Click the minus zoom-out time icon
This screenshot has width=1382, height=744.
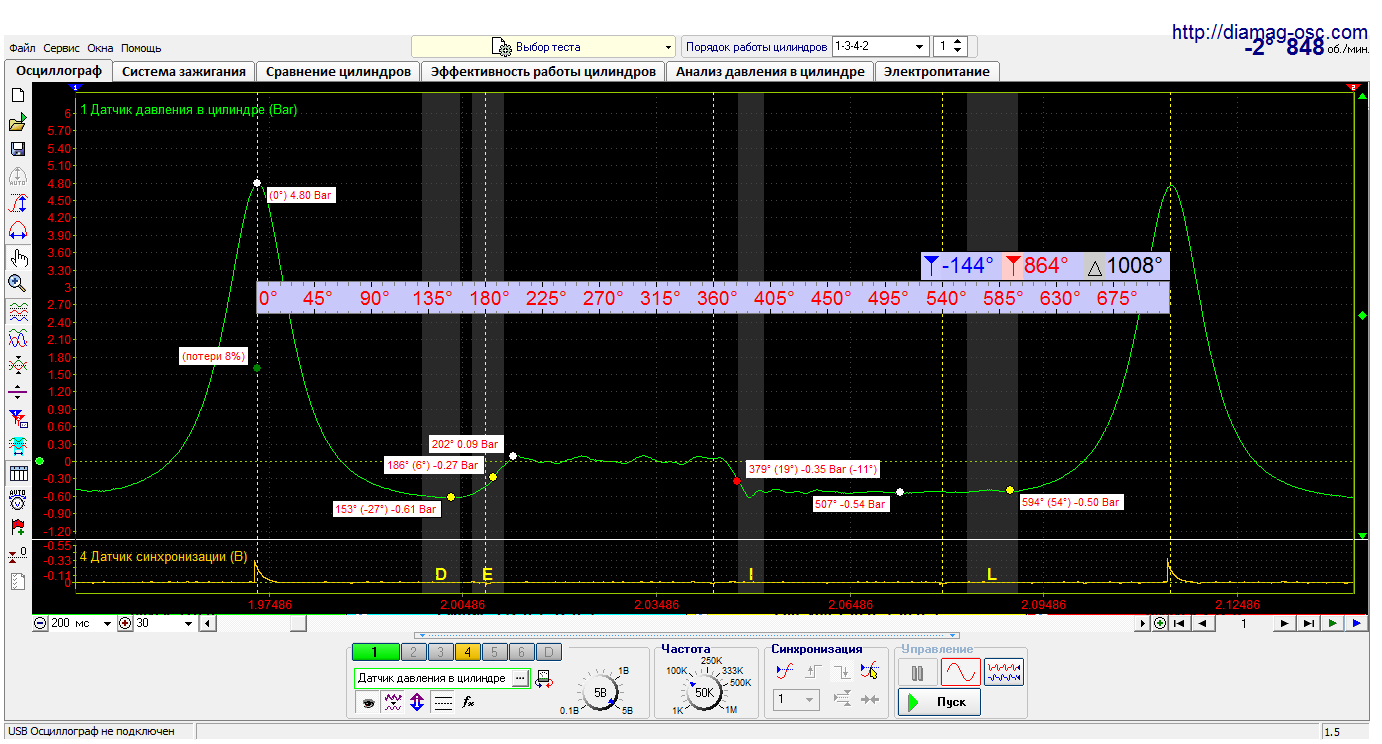point(40,623)
